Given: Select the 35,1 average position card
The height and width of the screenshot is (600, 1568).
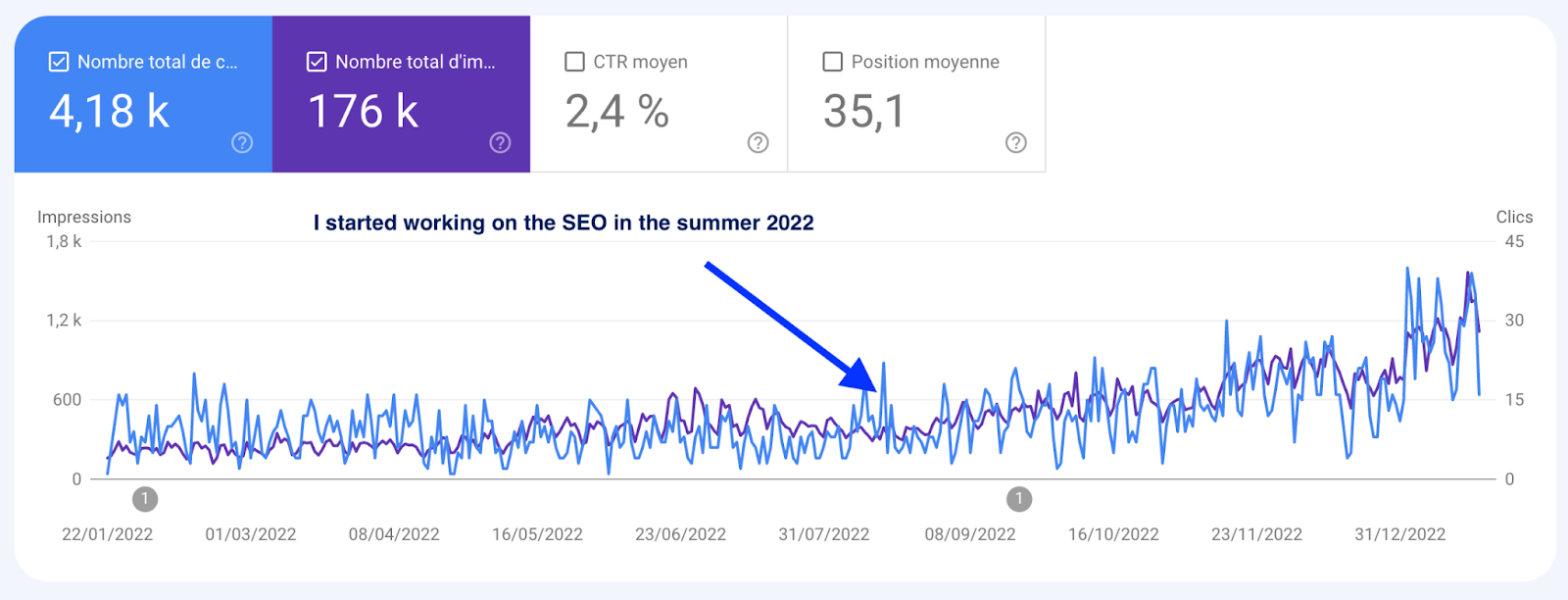Looking at the screenshot, I should click(917, 94).
